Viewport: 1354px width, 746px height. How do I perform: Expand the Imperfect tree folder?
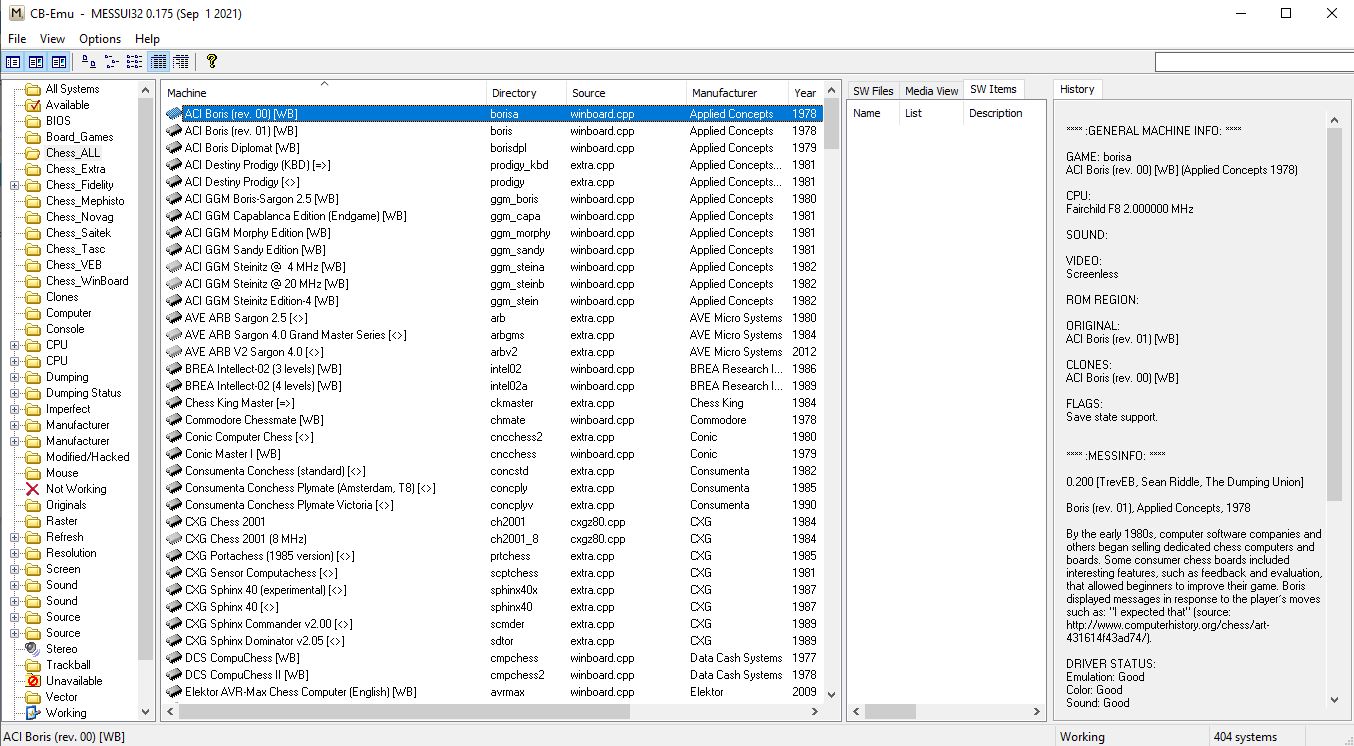coord(15,409)
